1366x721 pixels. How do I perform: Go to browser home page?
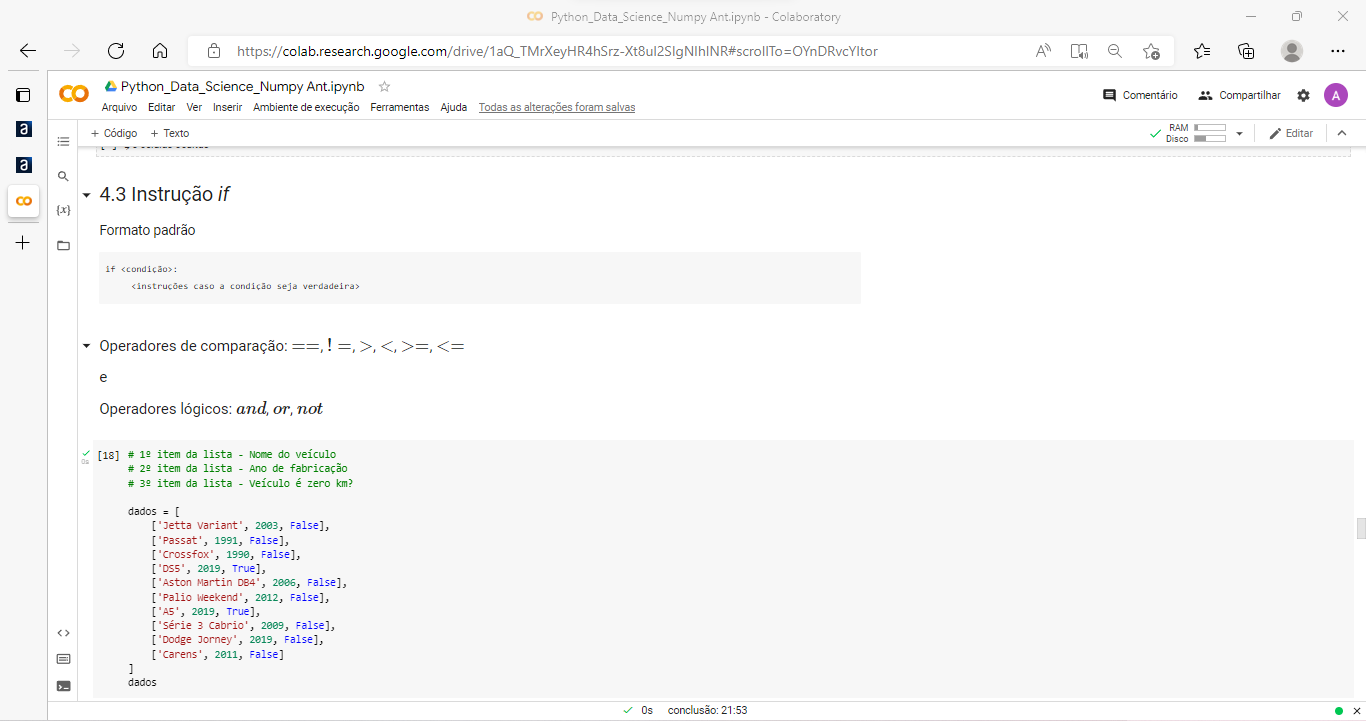pos(160,51)
